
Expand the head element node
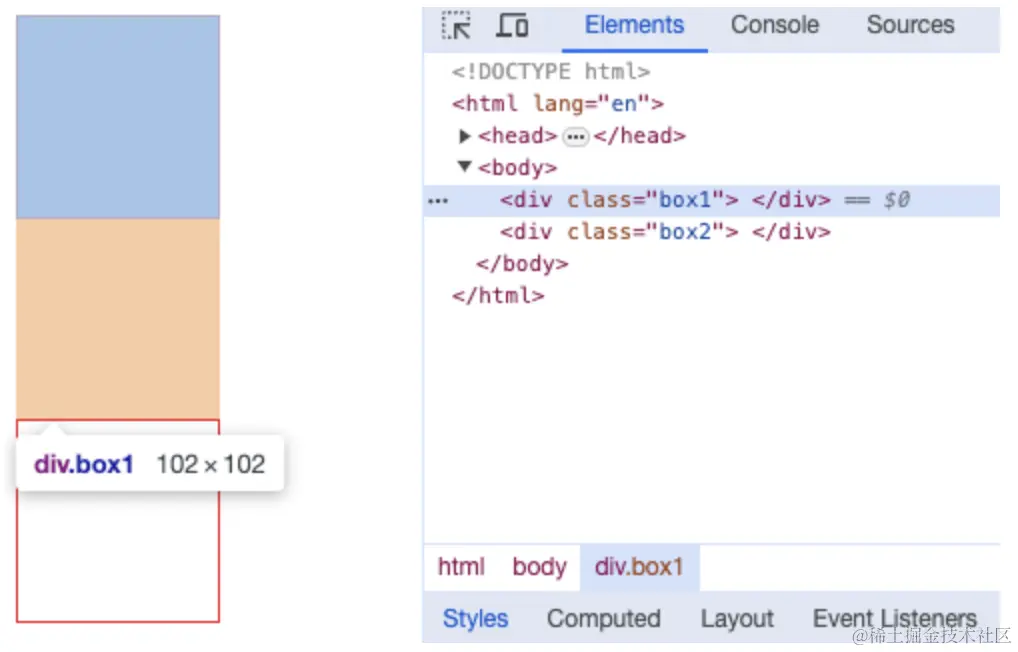[x=465, y=136]
